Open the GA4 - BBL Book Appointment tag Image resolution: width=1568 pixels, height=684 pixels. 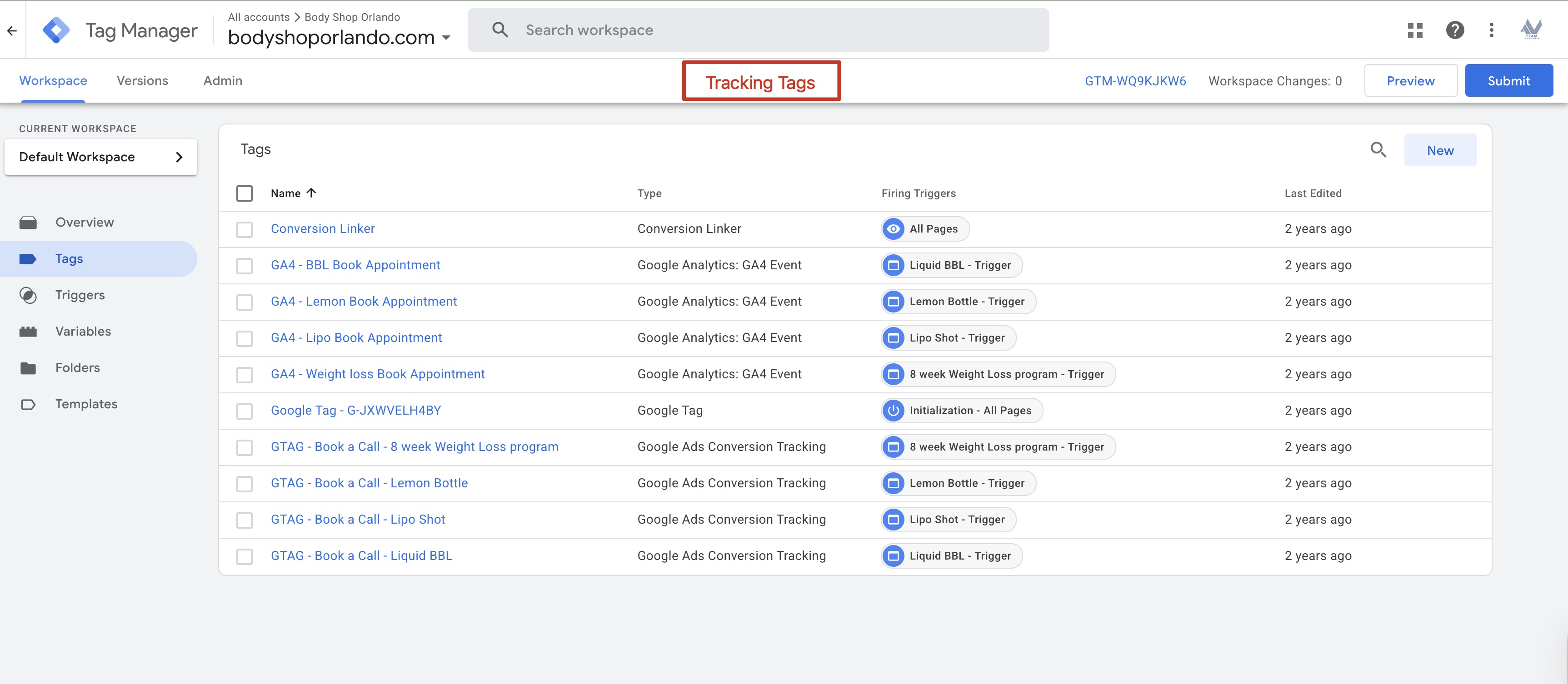[x=355, y=265]
